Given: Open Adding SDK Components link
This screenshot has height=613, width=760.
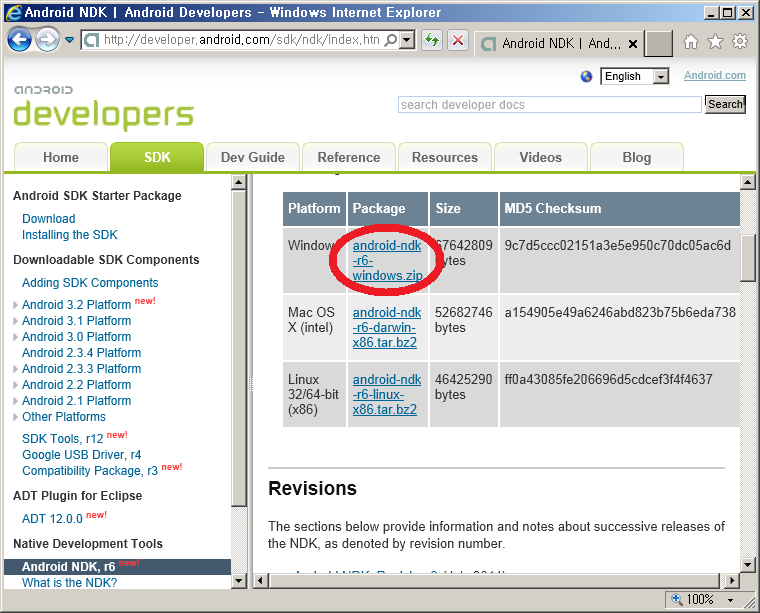Looking at the screenshot, I should [x=90, y=283].
